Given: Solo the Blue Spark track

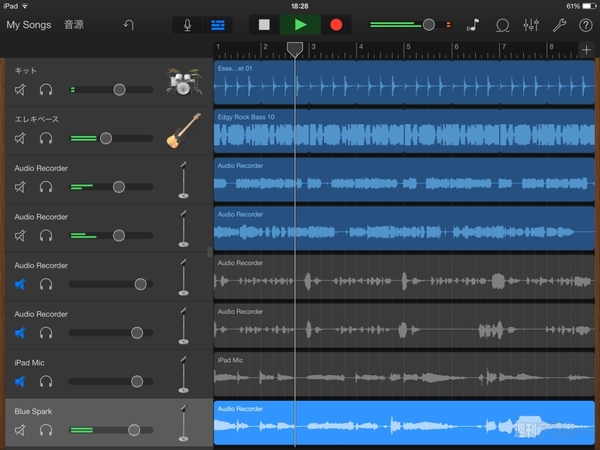Looking at the screenshot, I should [x=45, y=430].
